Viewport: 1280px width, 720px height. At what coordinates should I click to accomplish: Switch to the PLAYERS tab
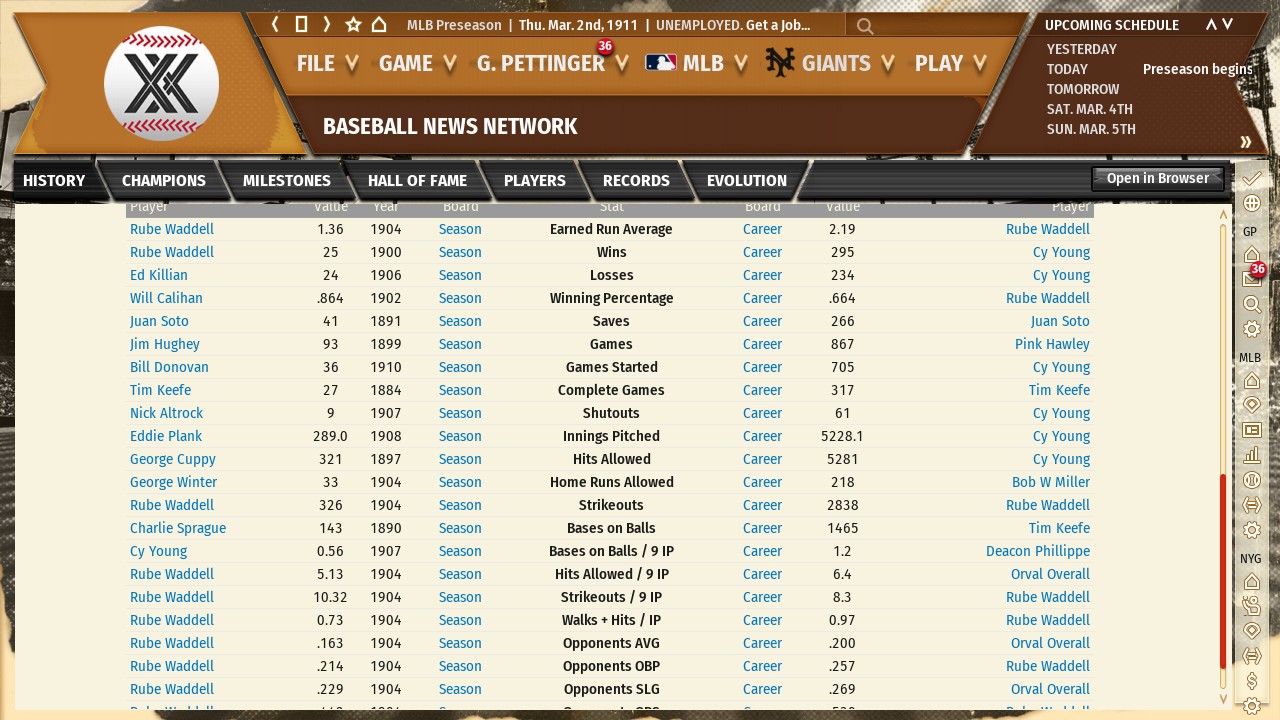click(x=535, y=181)
